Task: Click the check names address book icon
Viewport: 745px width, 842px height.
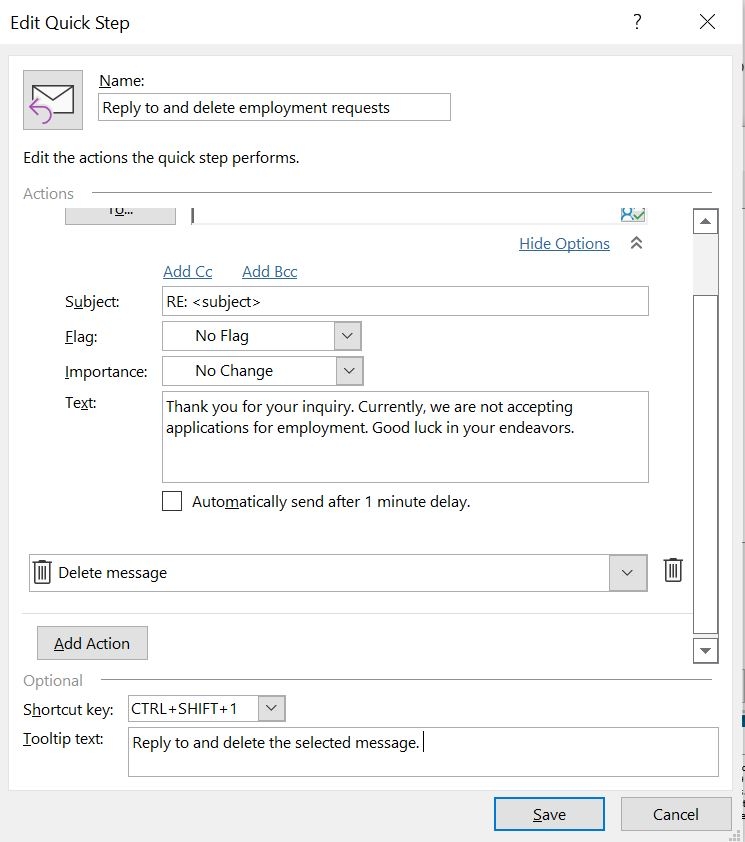Action: point(633,215)
